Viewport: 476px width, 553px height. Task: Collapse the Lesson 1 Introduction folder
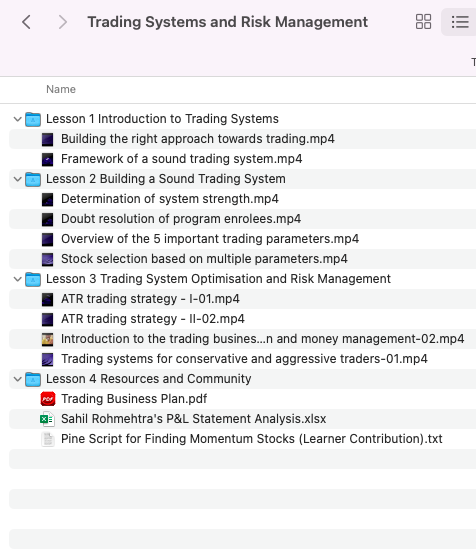click(17, 119)
